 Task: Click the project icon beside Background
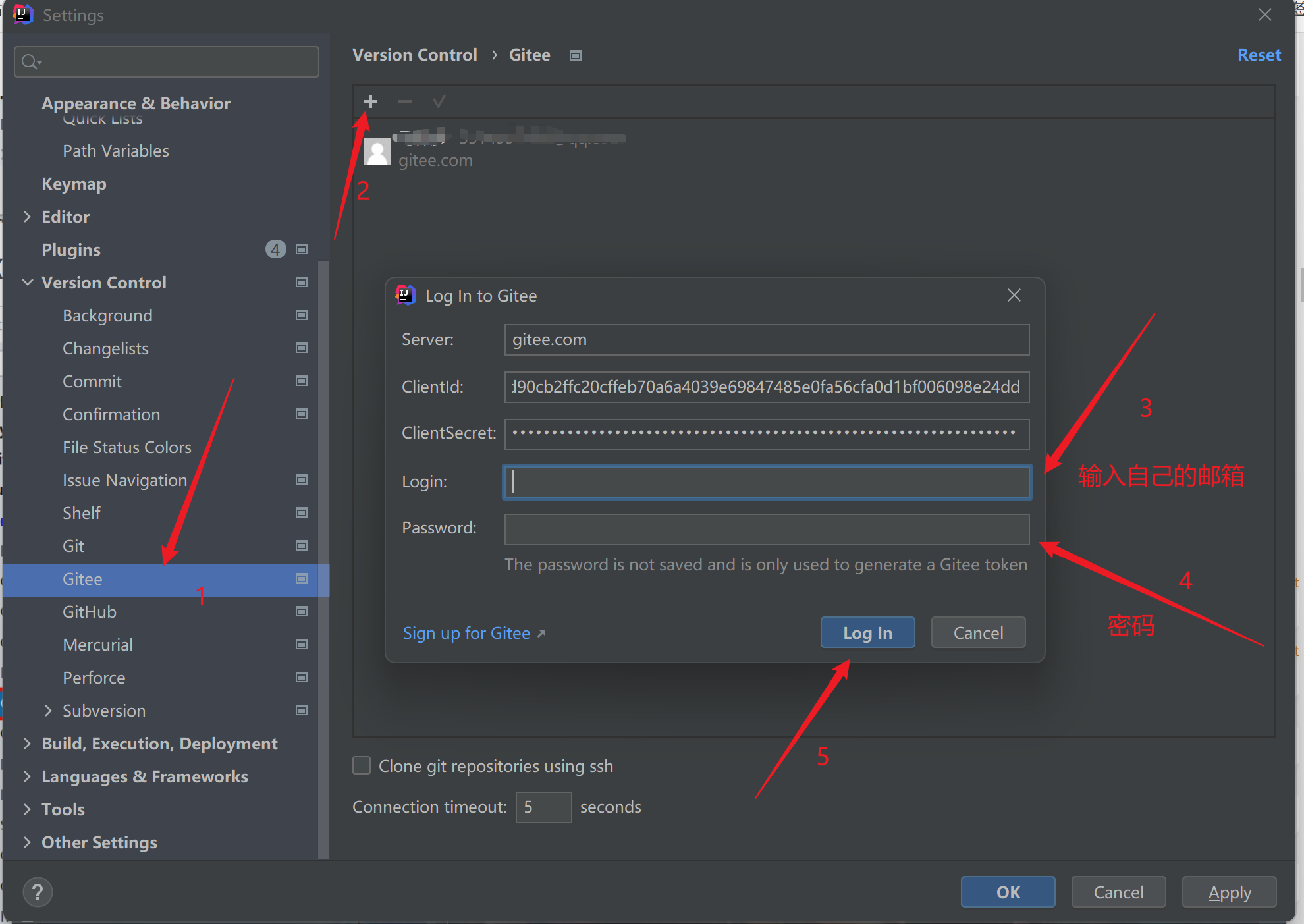[302, 315]
